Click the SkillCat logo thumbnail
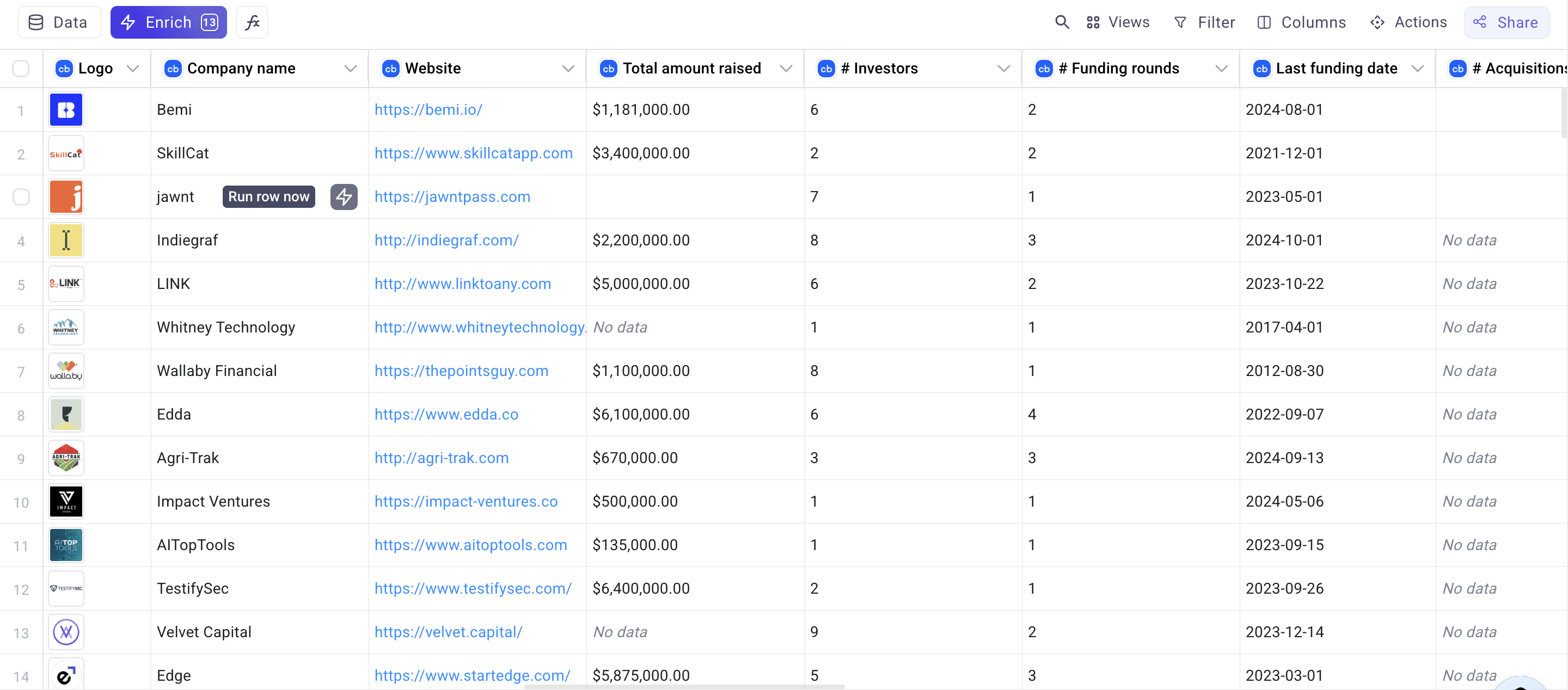 [66, 153]
